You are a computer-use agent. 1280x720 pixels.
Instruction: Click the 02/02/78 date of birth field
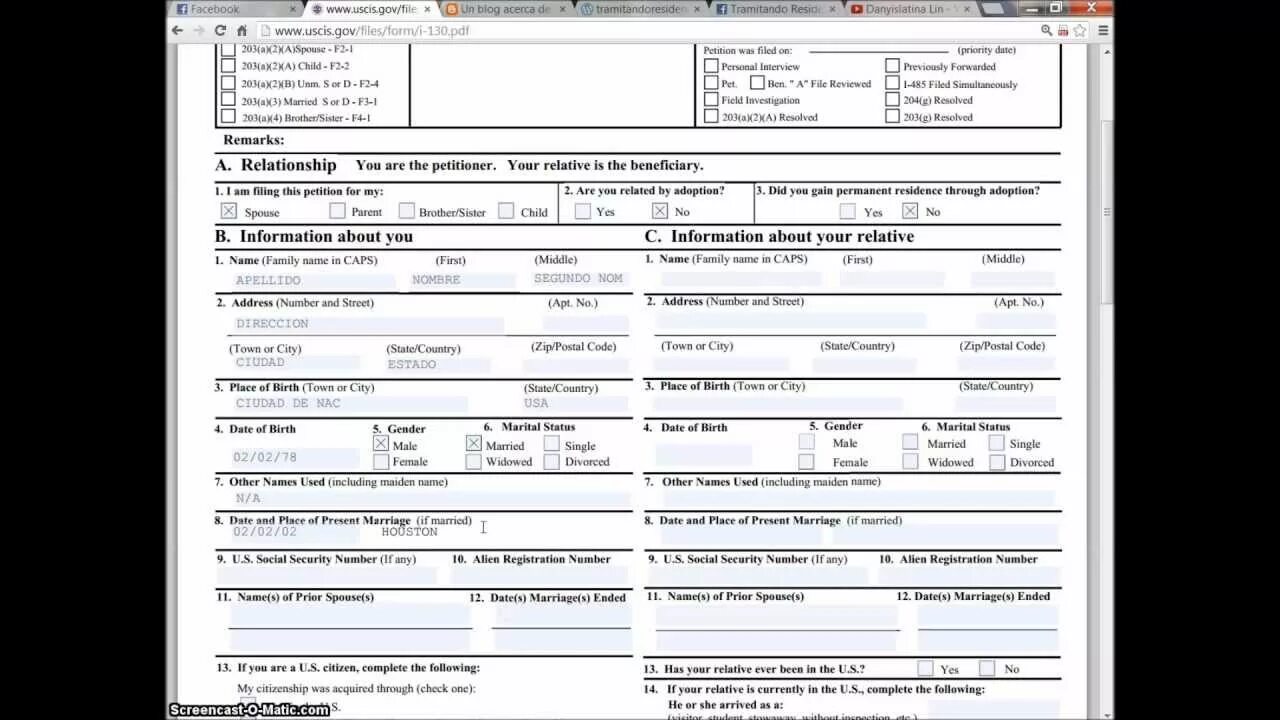(294, 458)
